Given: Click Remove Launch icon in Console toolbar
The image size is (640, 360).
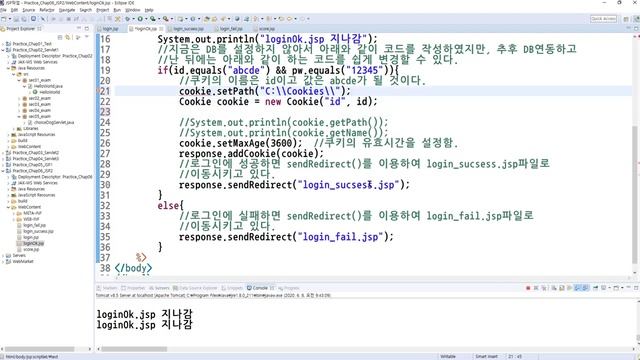Looking at the screenshot, I should [x=536, y=288].
